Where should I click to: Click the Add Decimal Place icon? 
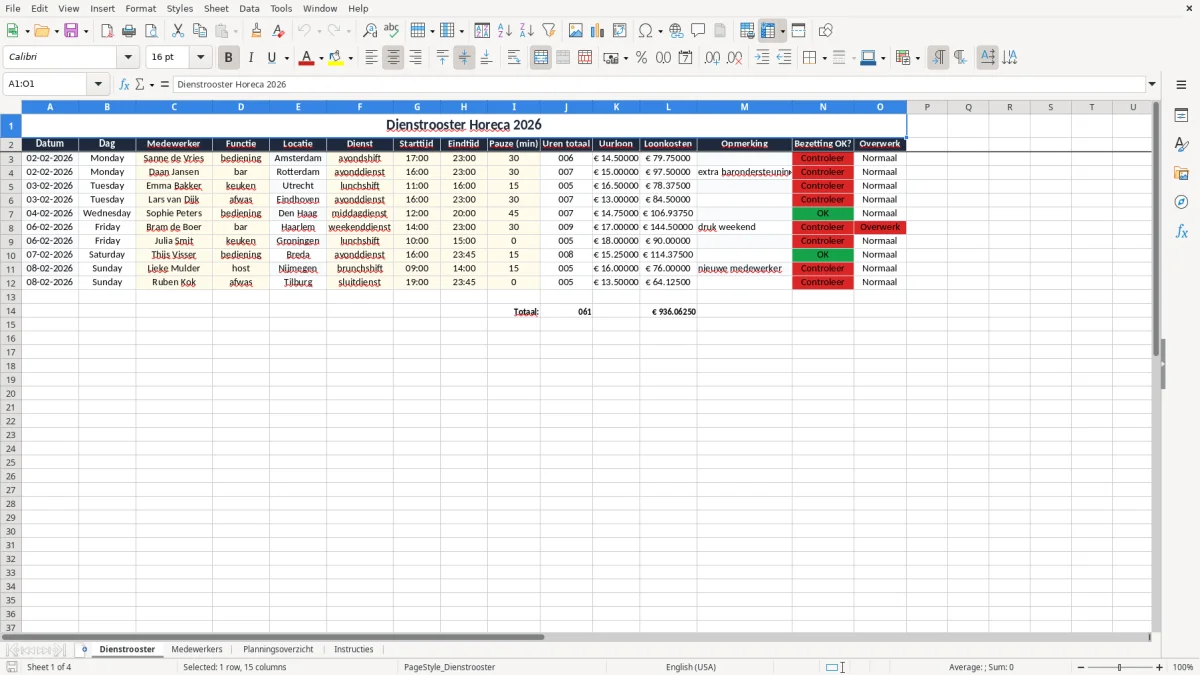point(713,58)
